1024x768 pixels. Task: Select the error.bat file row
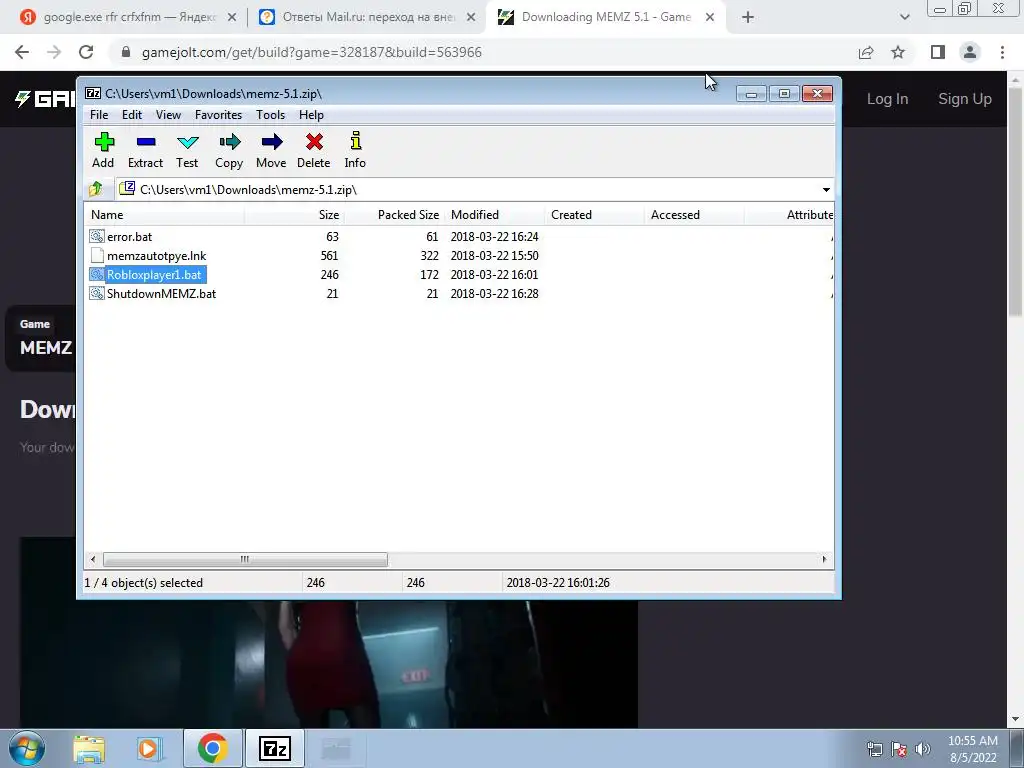[458, 236]
